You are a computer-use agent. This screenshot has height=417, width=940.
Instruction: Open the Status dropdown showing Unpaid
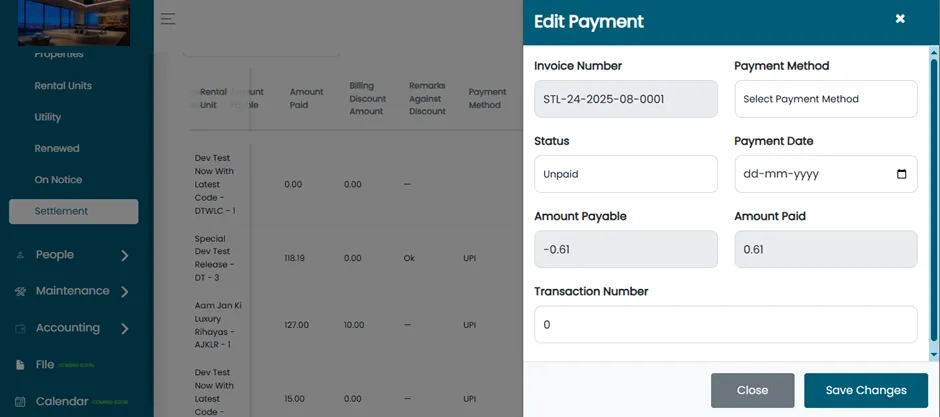(x=625, y=174)
